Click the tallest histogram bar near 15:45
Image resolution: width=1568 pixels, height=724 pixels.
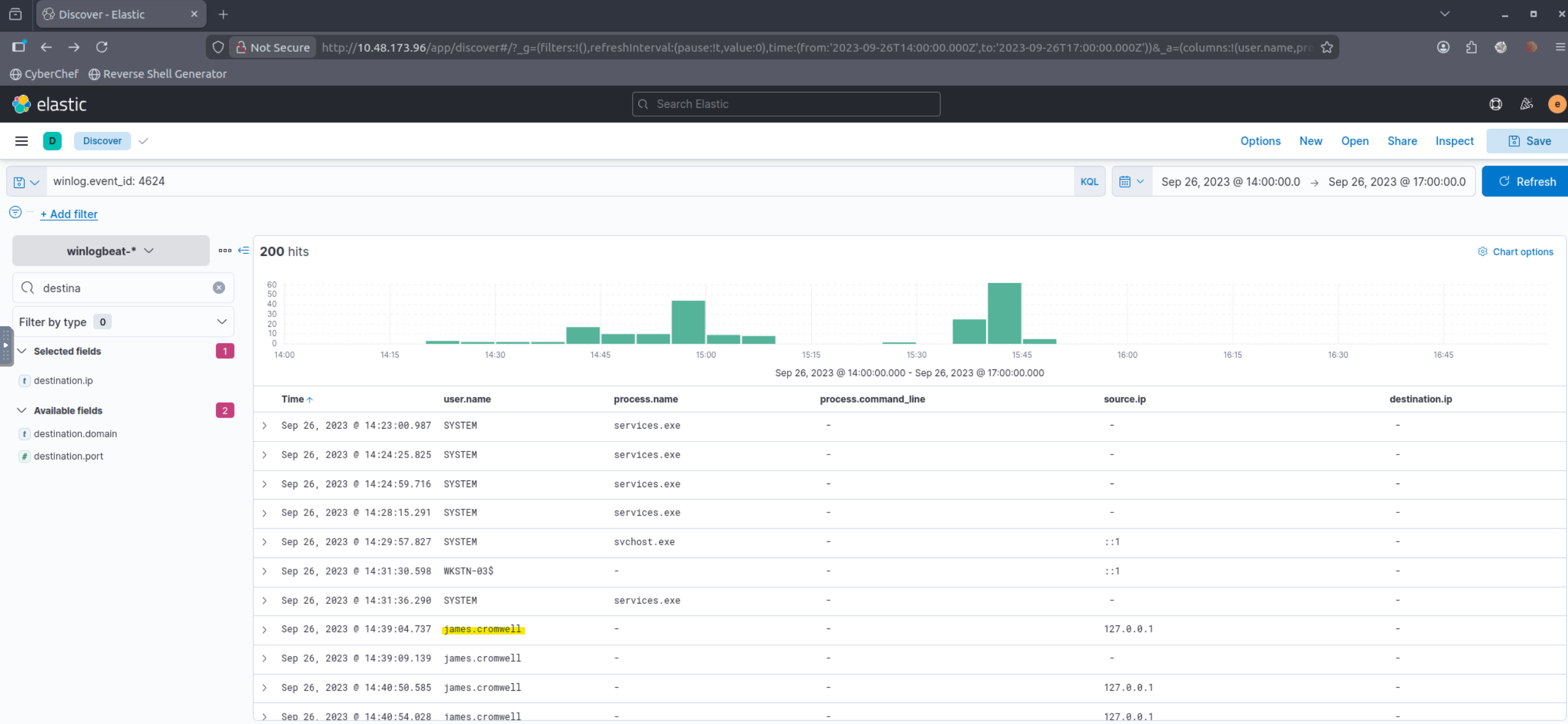(1004, 313)
